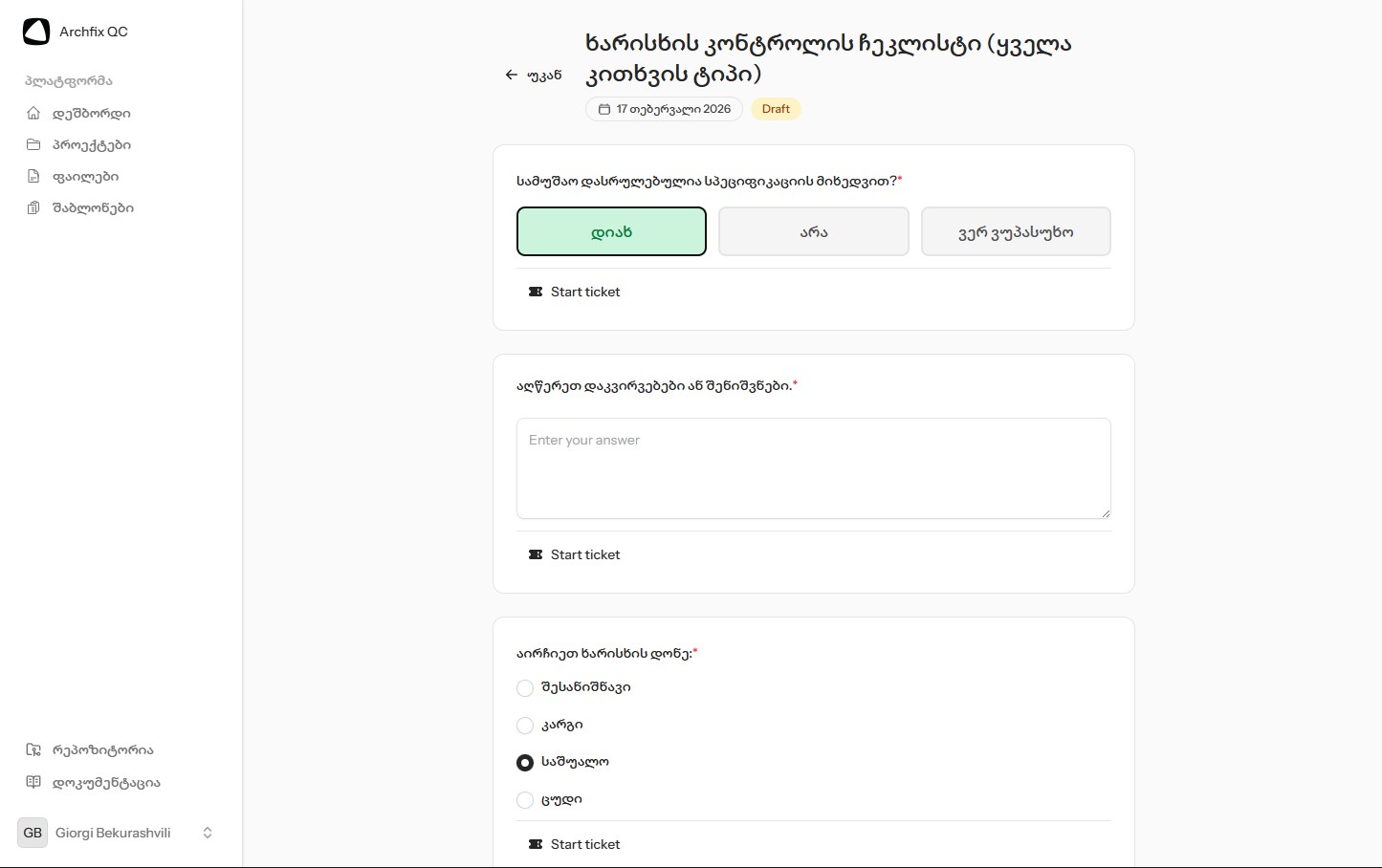Click the Enter your answer text field

pos(813,467)
